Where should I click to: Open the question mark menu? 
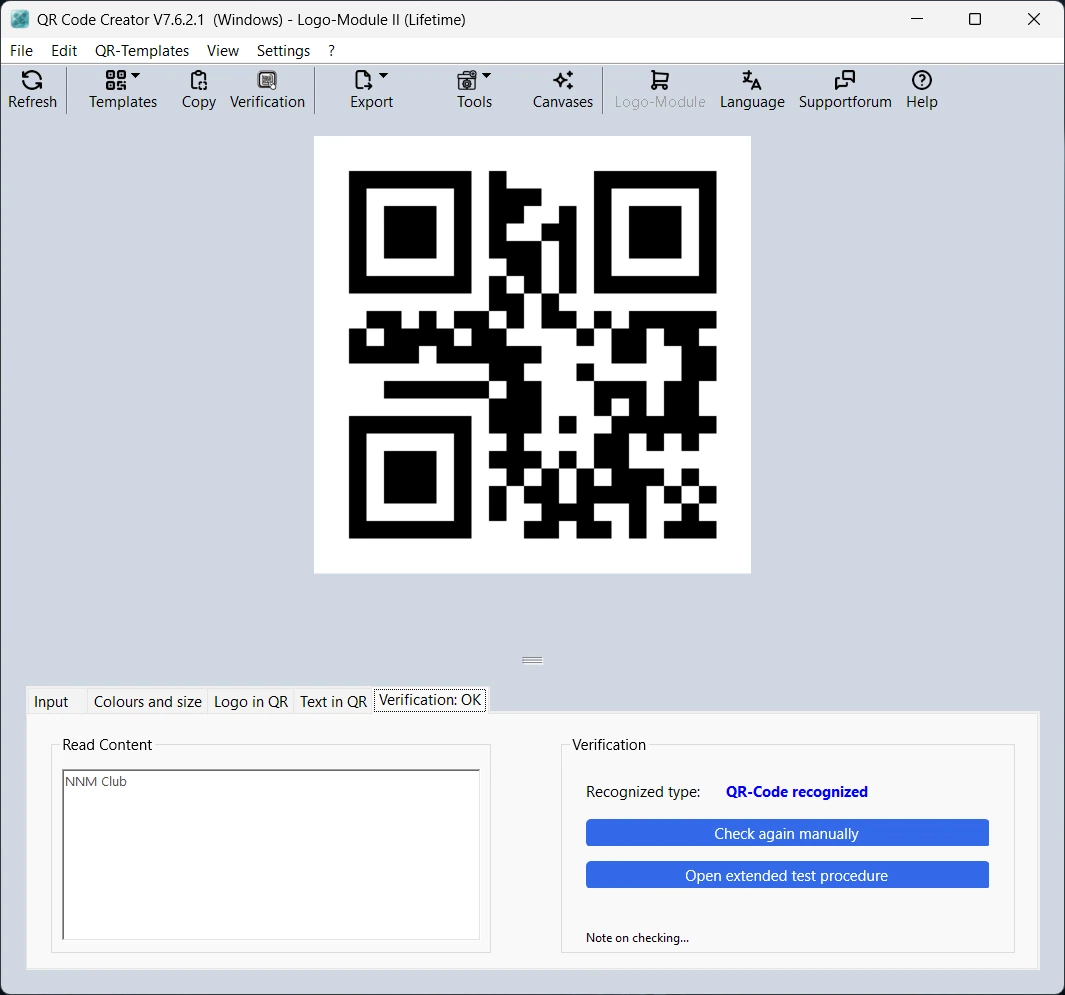pos(331,51)
